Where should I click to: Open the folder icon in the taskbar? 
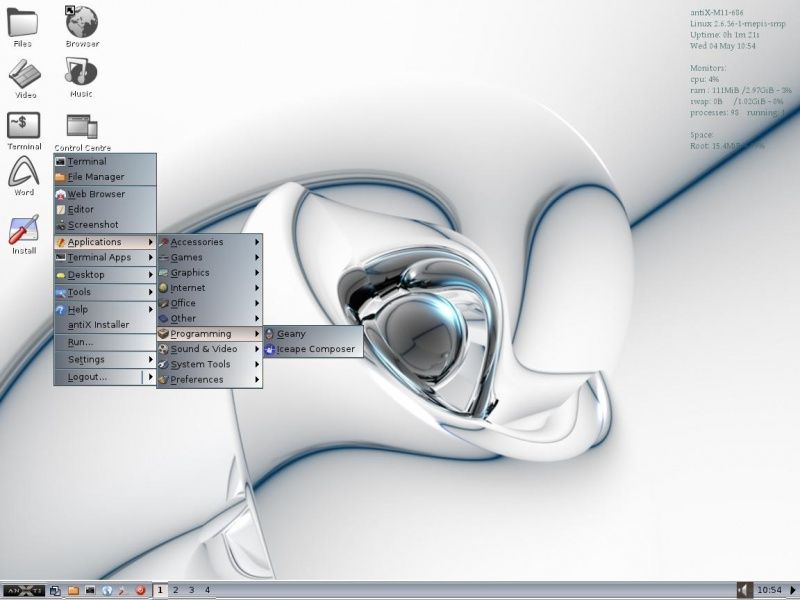tap(74, 590)
